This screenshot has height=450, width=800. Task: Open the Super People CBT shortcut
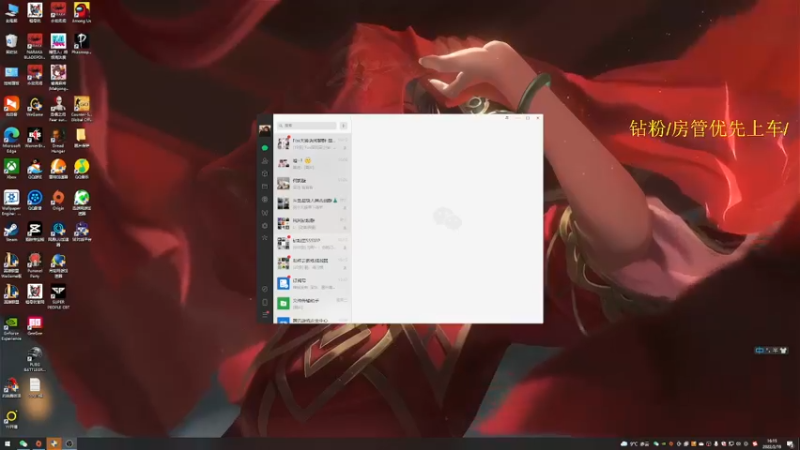pos(58,296)
